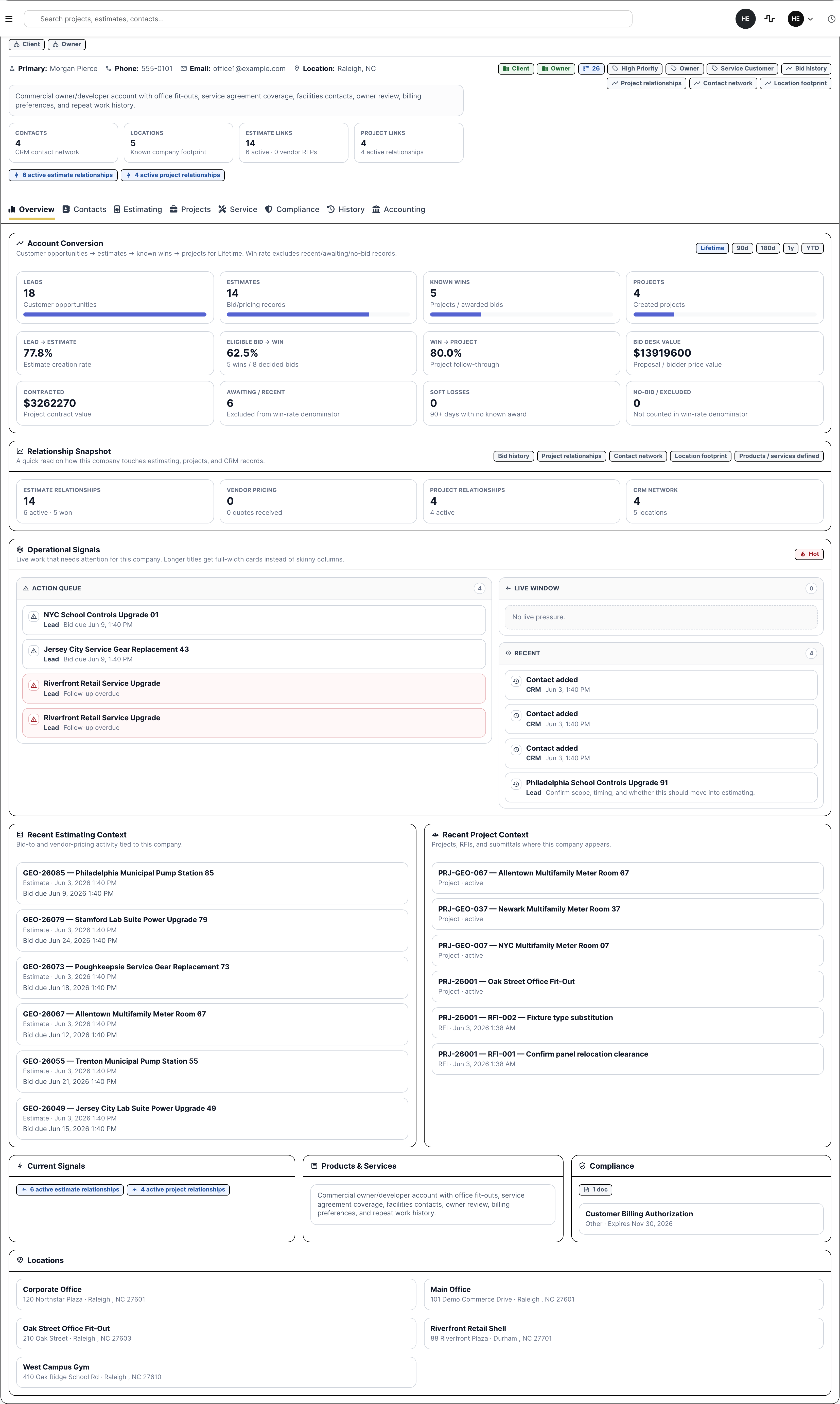Click the Recent history icon in header

(x=508, y=653)
